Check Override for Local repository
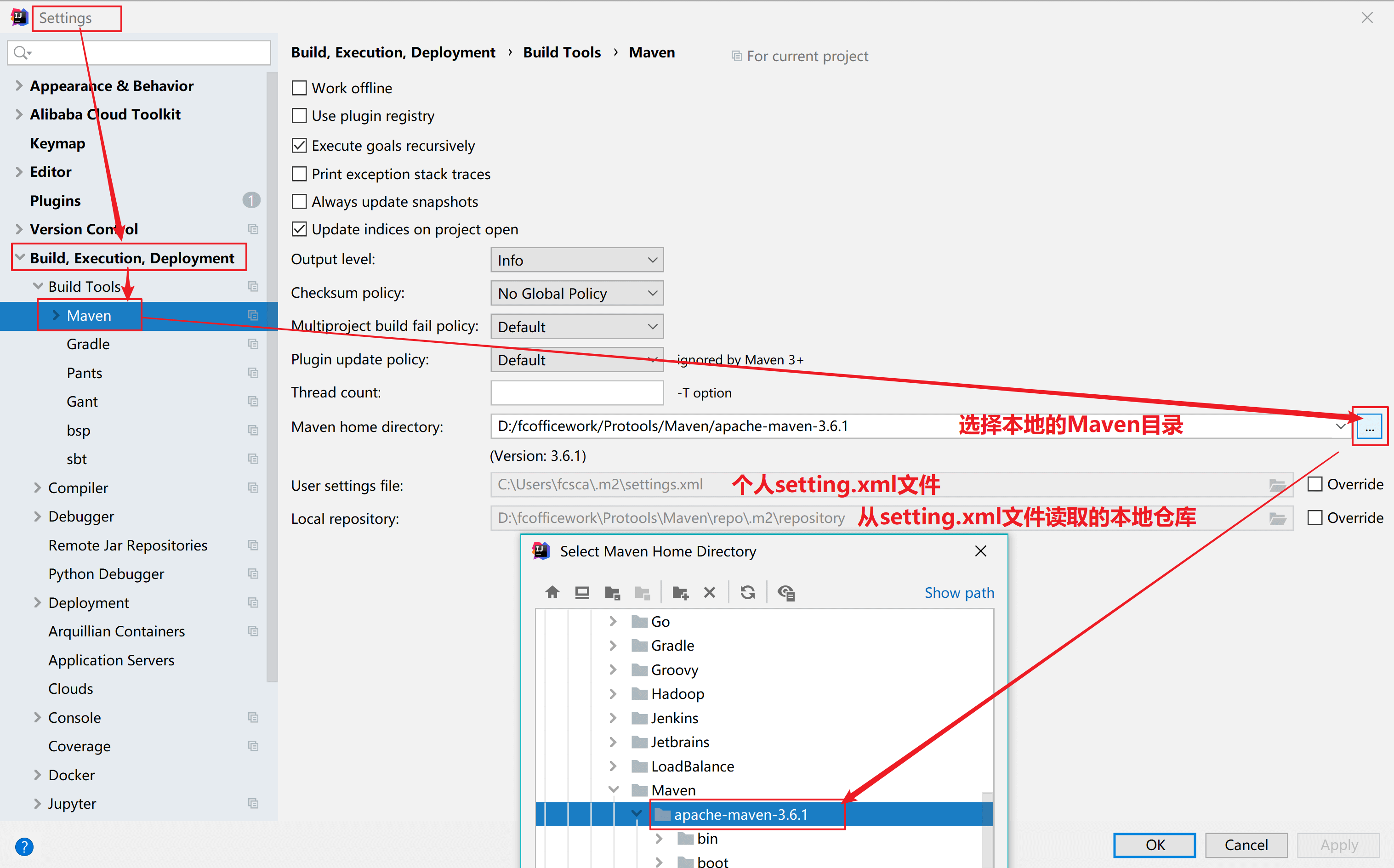 coord(1315,518)
